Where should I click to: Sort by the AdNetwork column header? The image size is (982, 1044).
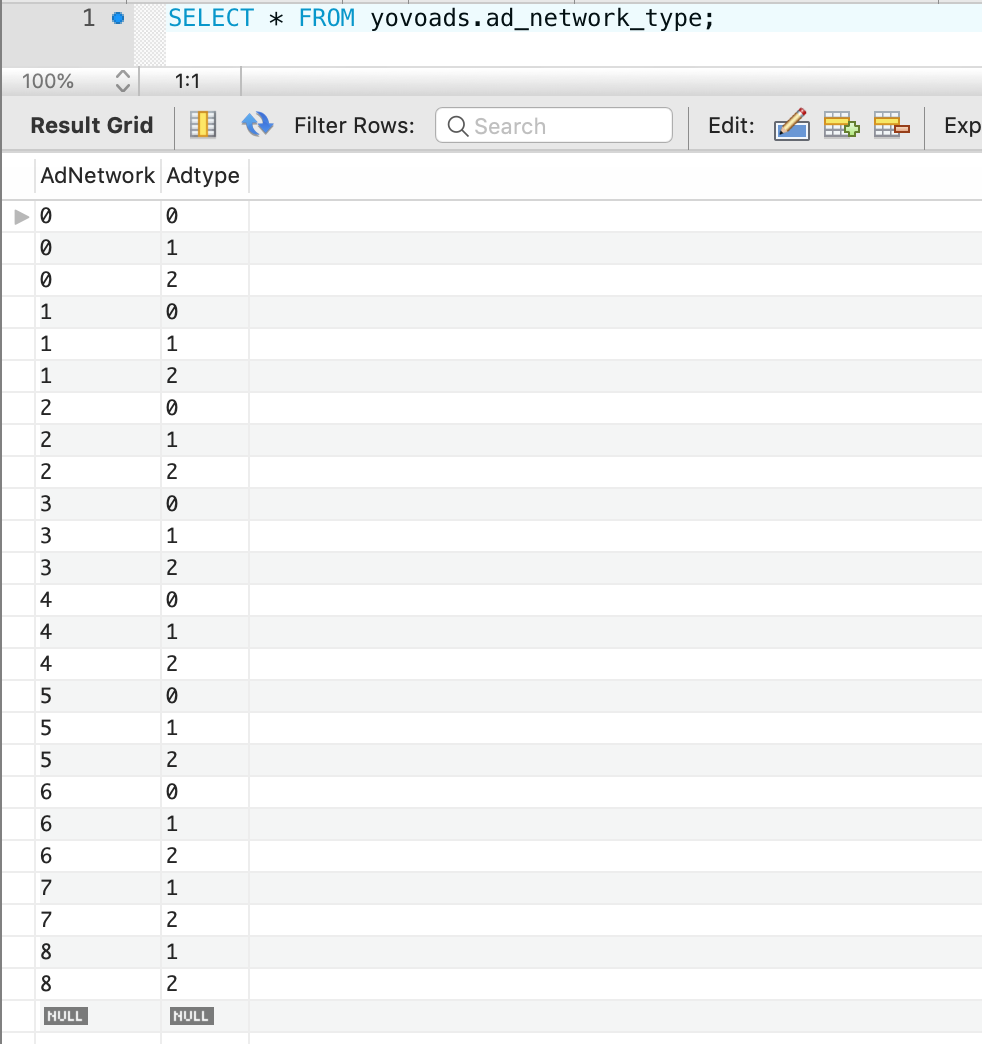click(x=97, y=176)
